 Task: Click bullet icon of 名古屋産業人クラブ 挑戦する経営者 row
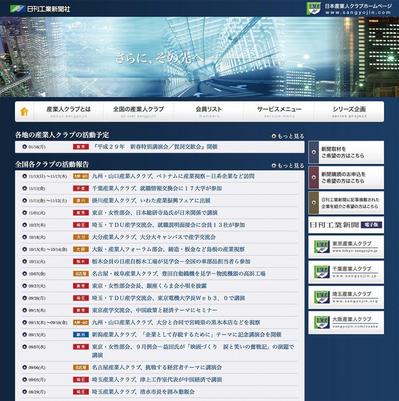pyautogui.click(x=24, y=367)
